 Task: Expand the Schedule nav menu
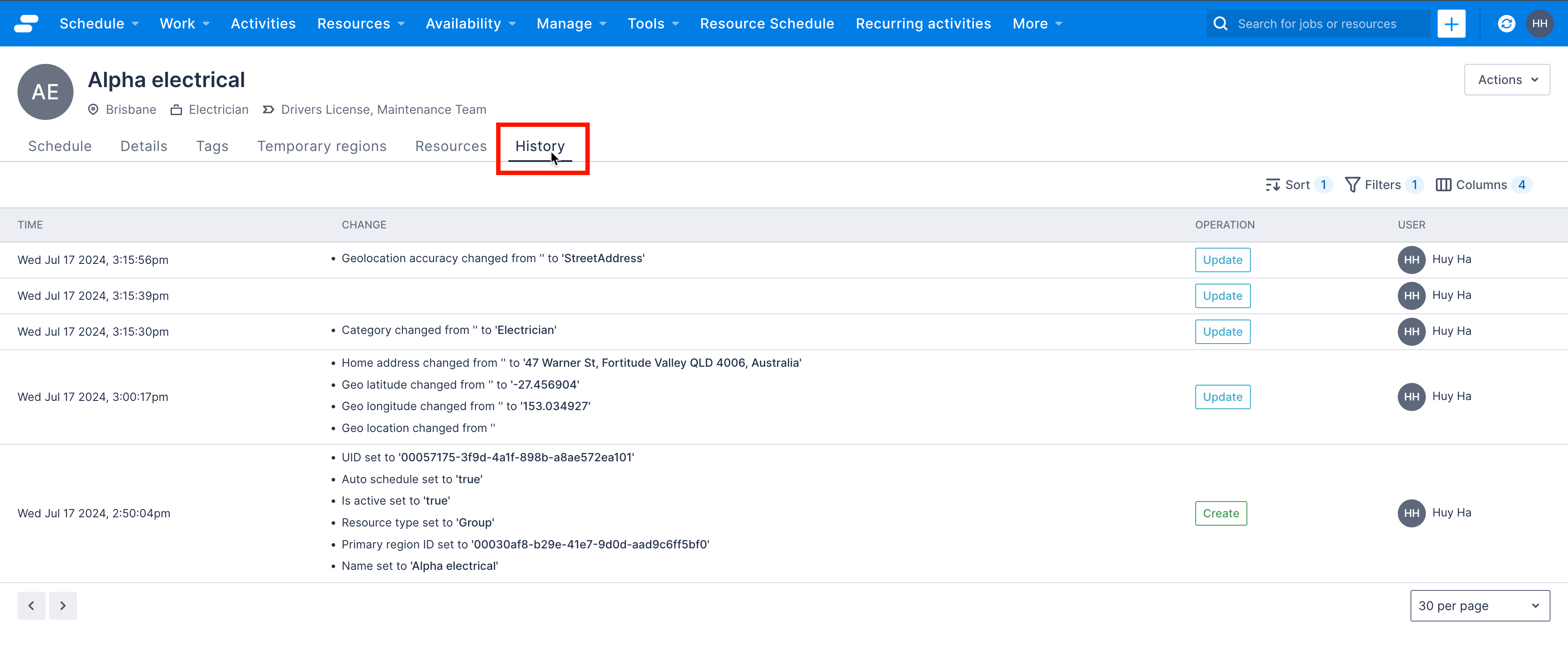(98, 24)
